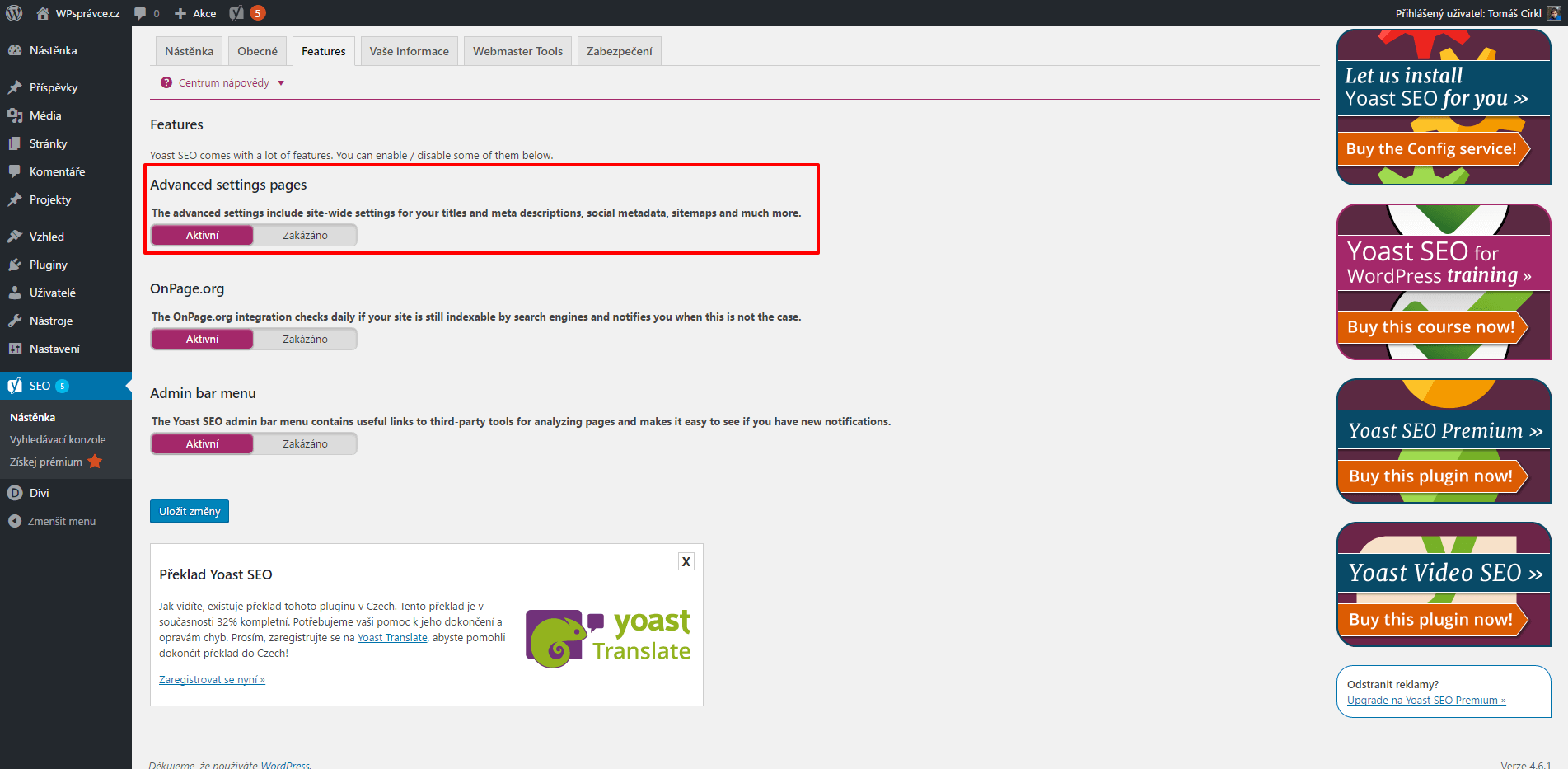Switch to the Zabezpečení tab
Screen dimensions: 1568x769
pyautogui.click(x=620, y=51)
